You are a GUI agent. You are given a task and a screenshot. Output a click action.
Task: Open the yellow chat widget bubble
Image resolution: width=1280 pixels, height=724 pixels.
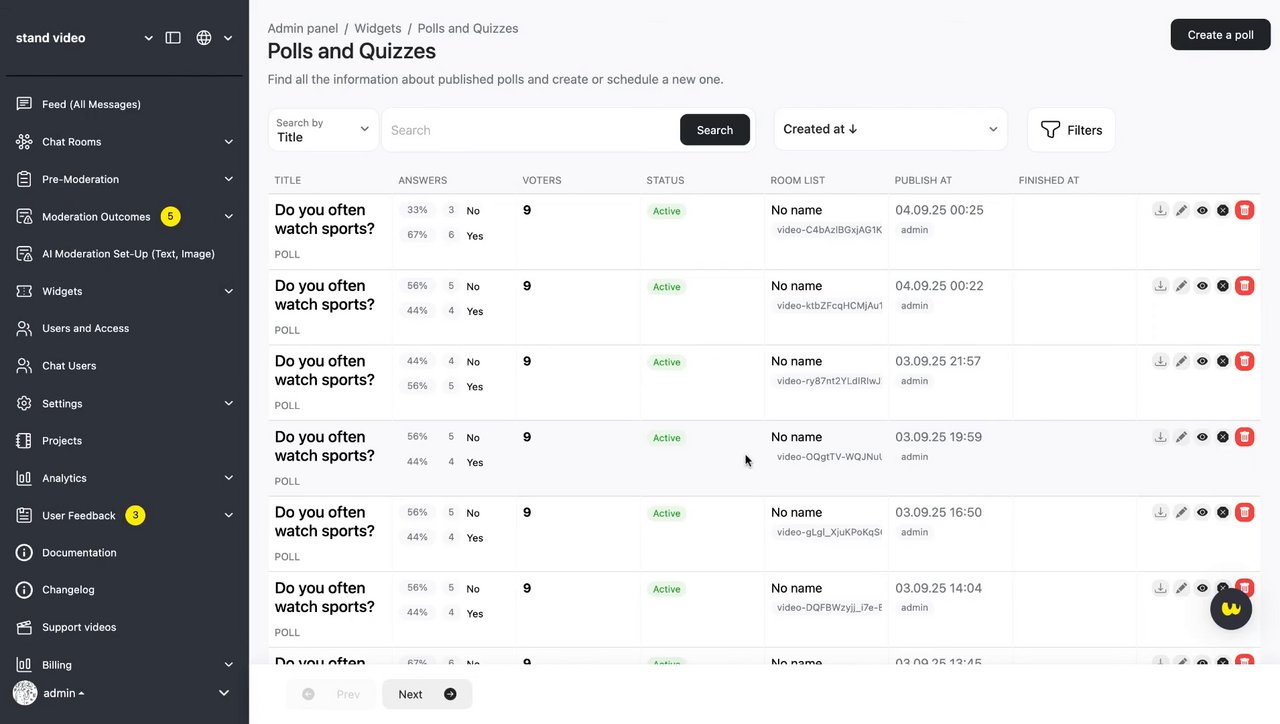click(1230, 608)
